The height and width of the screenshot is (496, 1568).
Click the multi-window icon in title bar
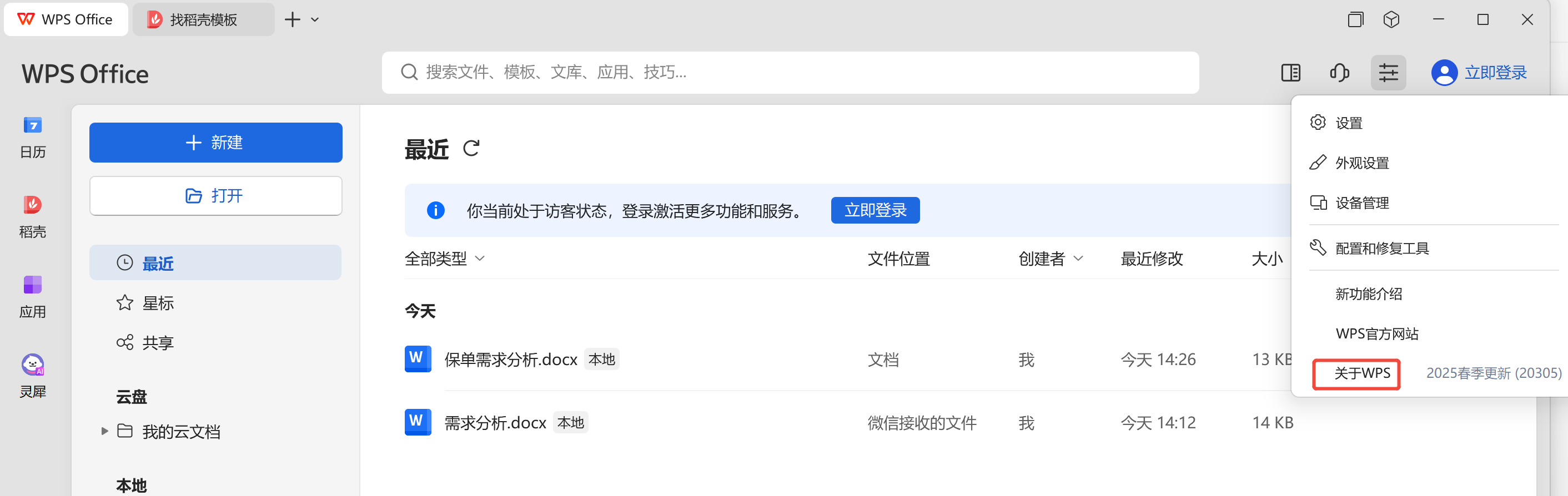[1355, 19]
